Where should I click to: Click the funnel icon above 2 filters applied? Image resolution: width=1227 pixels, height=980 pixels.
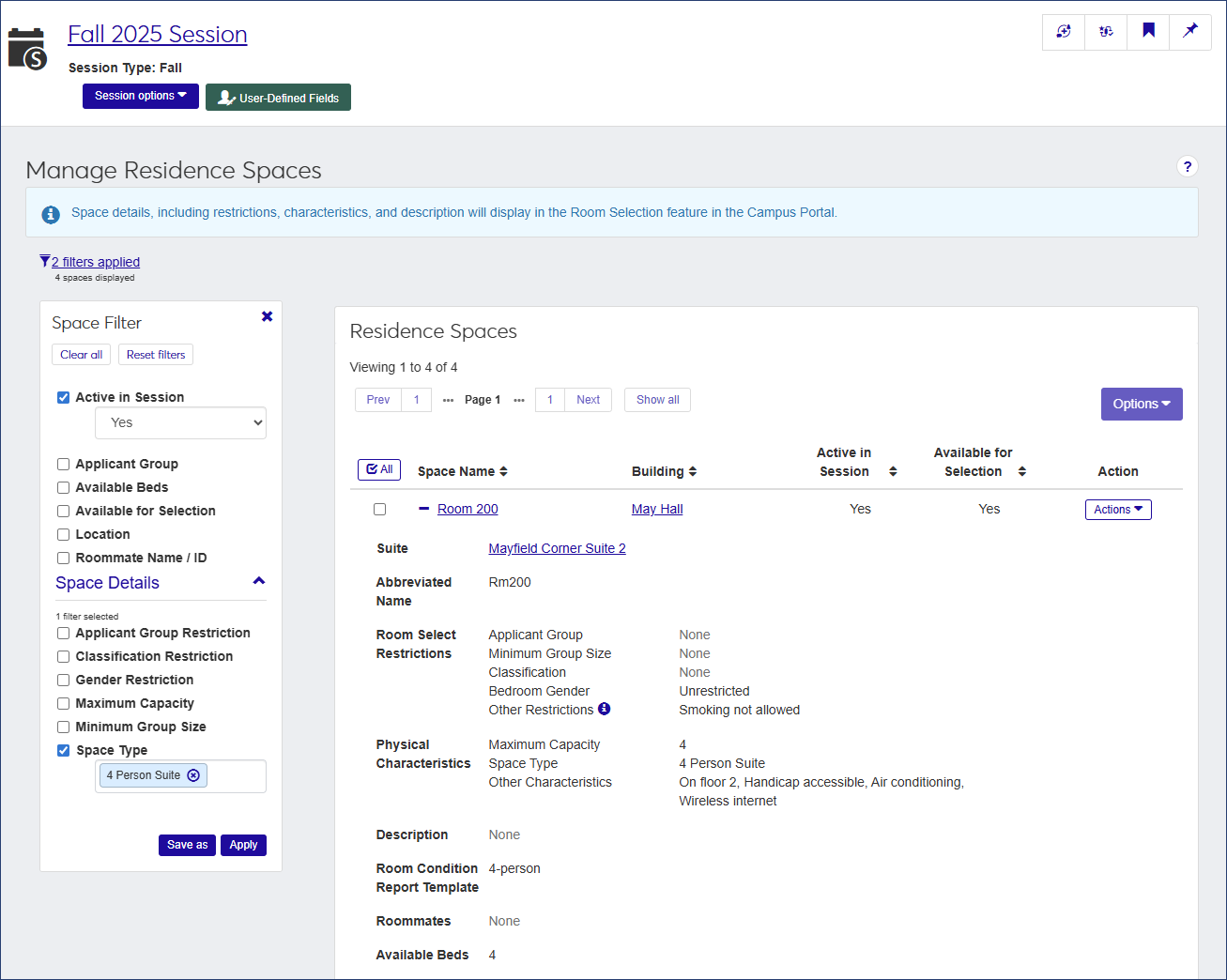coord(43,259)
